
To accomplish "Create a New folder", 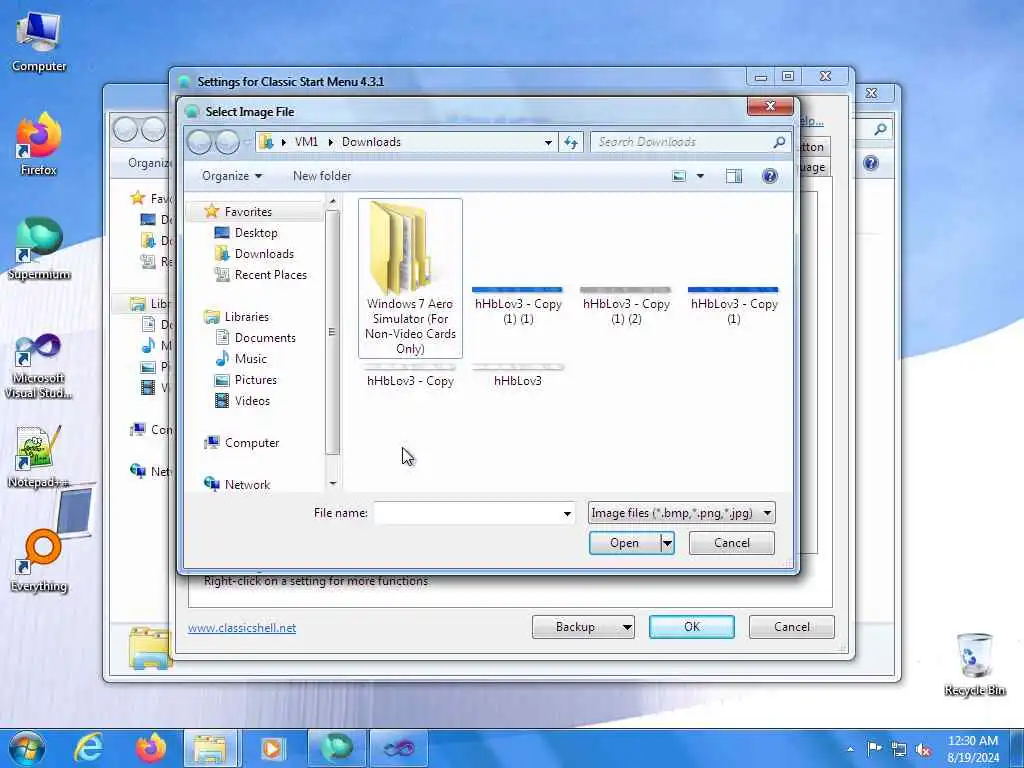I will point(322,176).
